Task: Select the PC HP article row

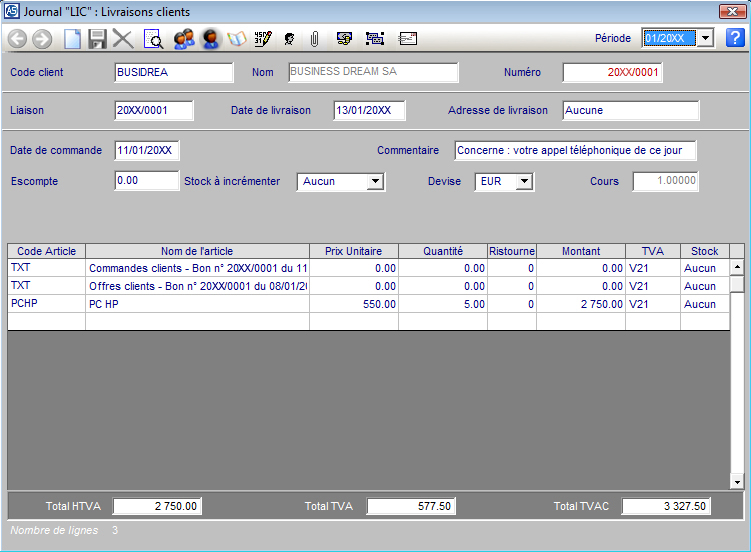Action: click(197, 304)
